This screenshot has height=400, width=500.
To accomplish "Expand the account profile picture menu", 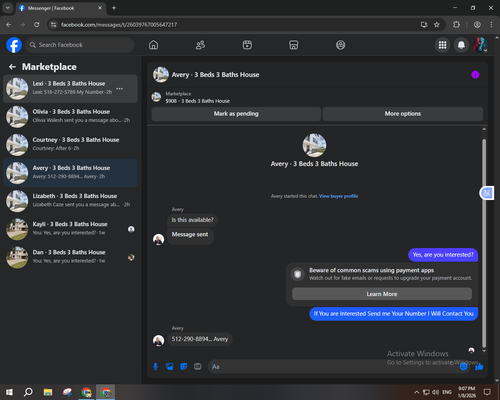I will (x=480, y=45).
